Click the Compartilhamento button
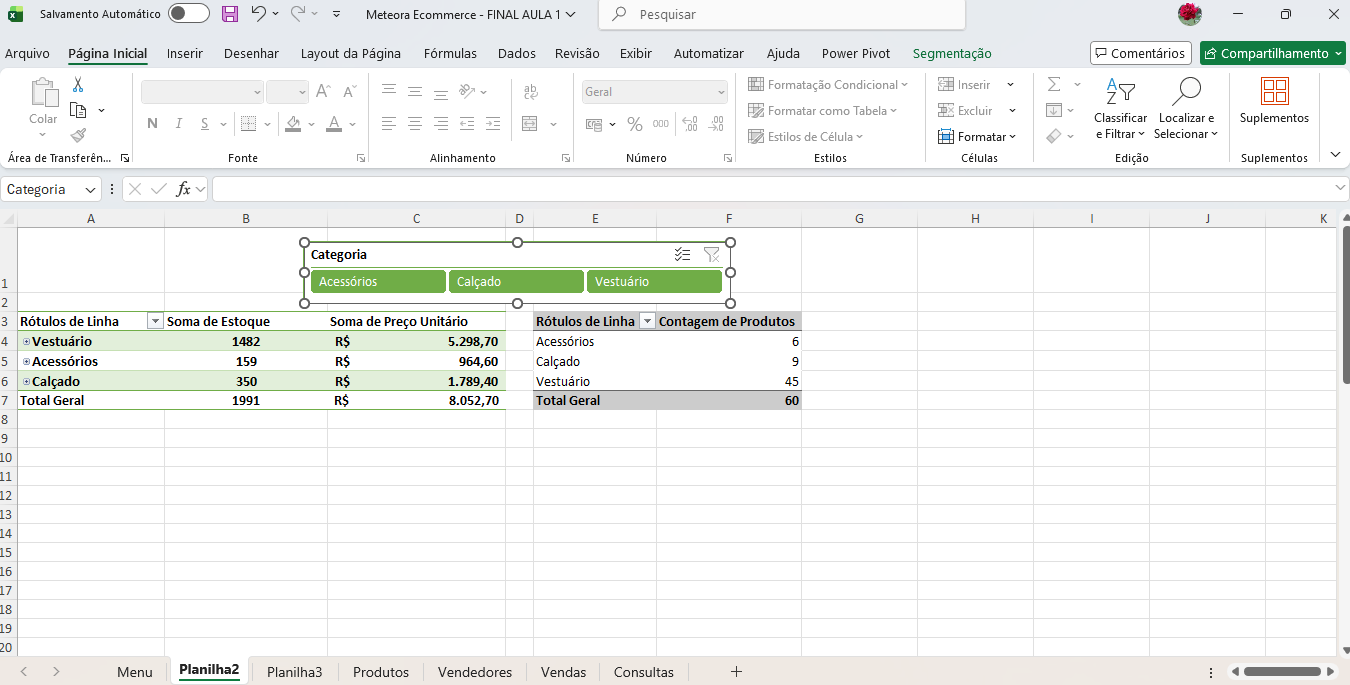This screenshot has height=685, width=1350. point(1273,54)
